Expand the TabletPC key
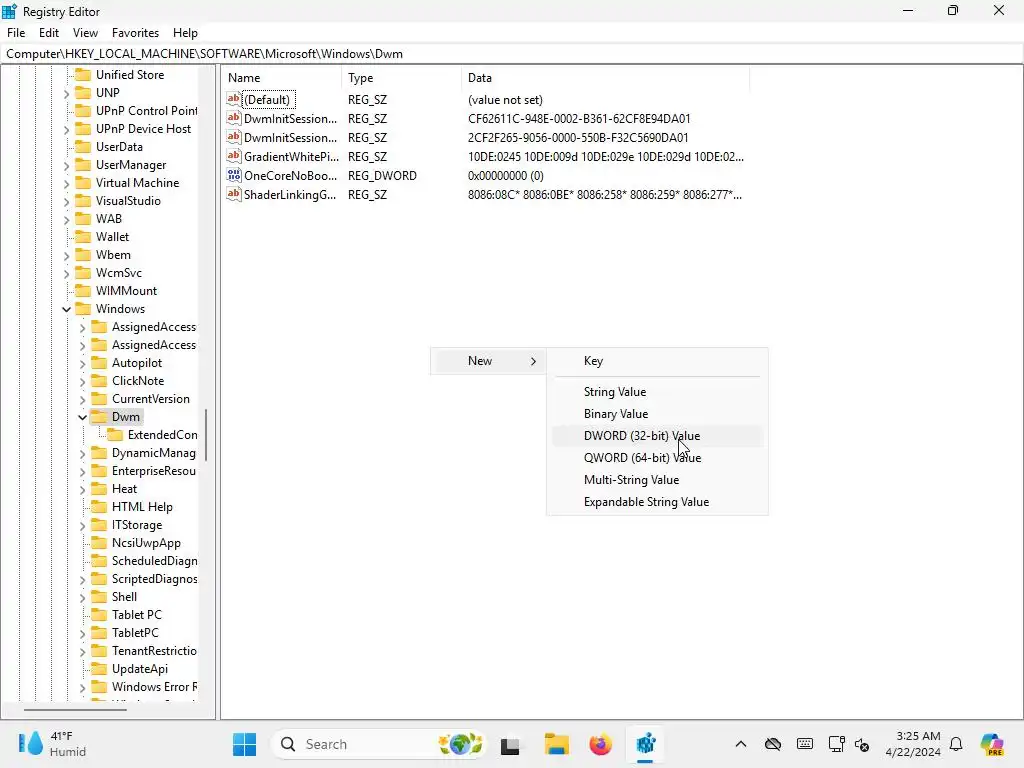The width and height of the screenshot is (1024, 768). pyautogui.click(x=82, y=633)
